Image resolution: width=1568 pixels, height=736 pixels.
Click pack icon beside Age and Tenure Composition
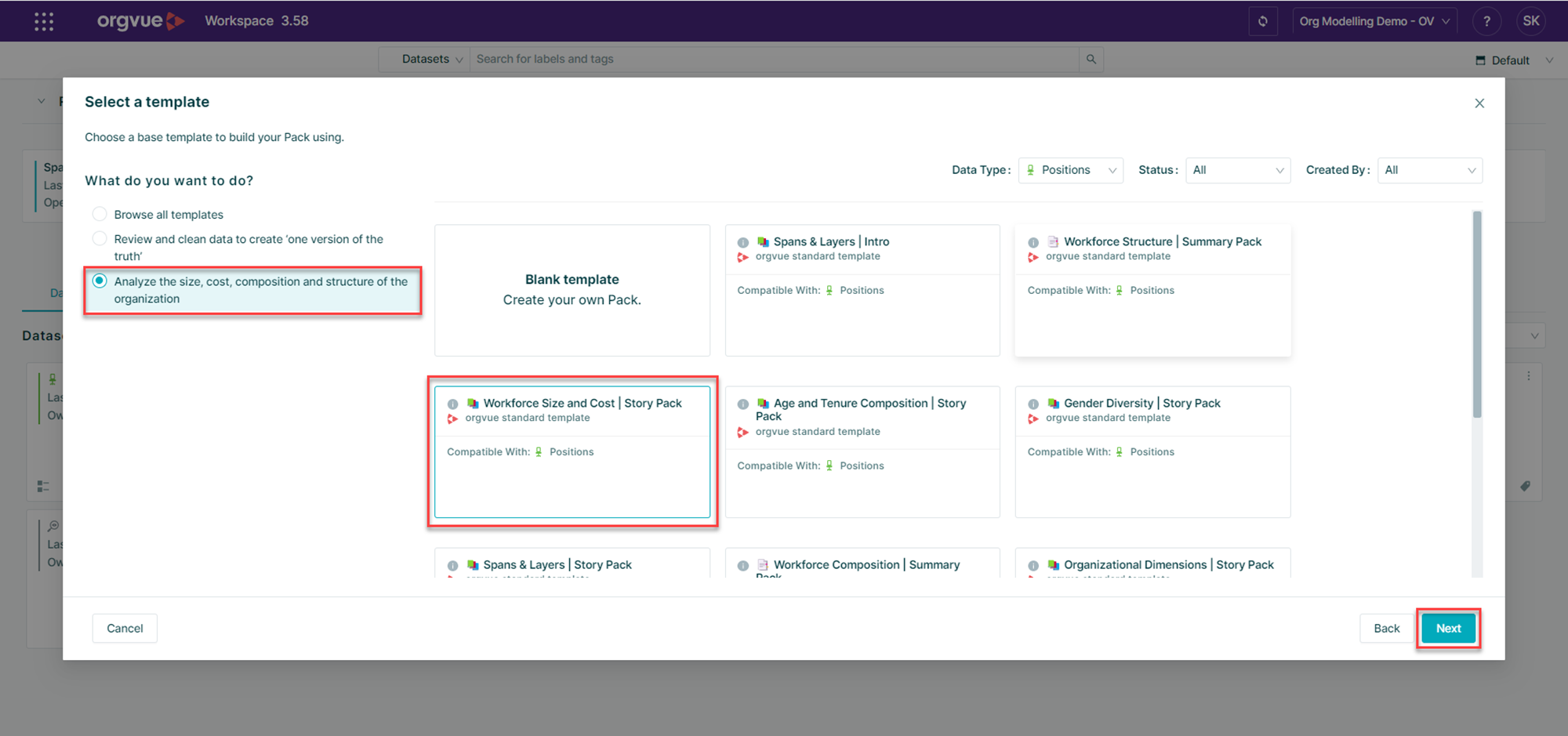click(x=763, y=404)
